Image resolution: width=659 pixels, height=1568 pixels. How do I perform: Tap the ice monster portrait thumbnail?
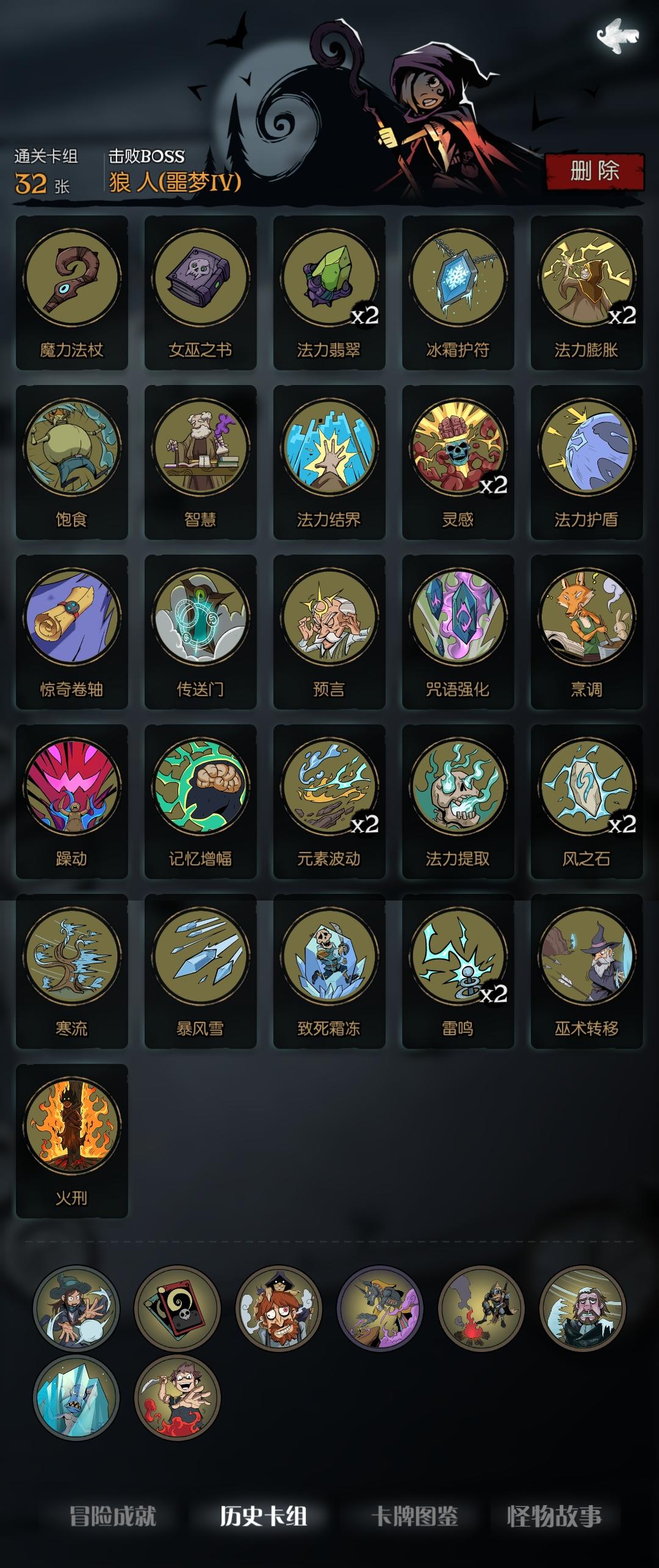click(x=76, y=1398)
